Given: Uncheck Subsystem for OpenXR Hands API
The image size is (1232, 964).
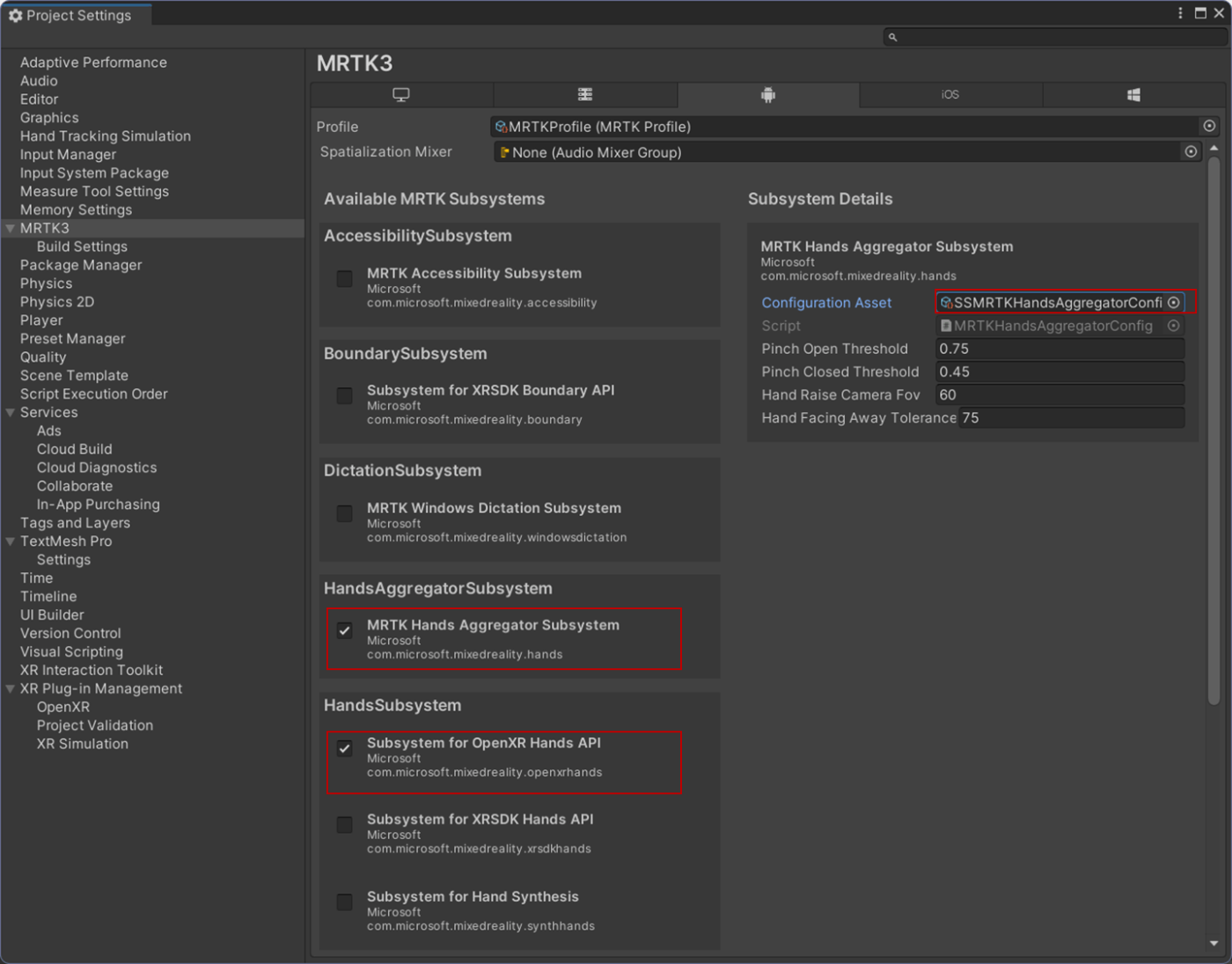Looking at the screenshot, I should point(345,748).
